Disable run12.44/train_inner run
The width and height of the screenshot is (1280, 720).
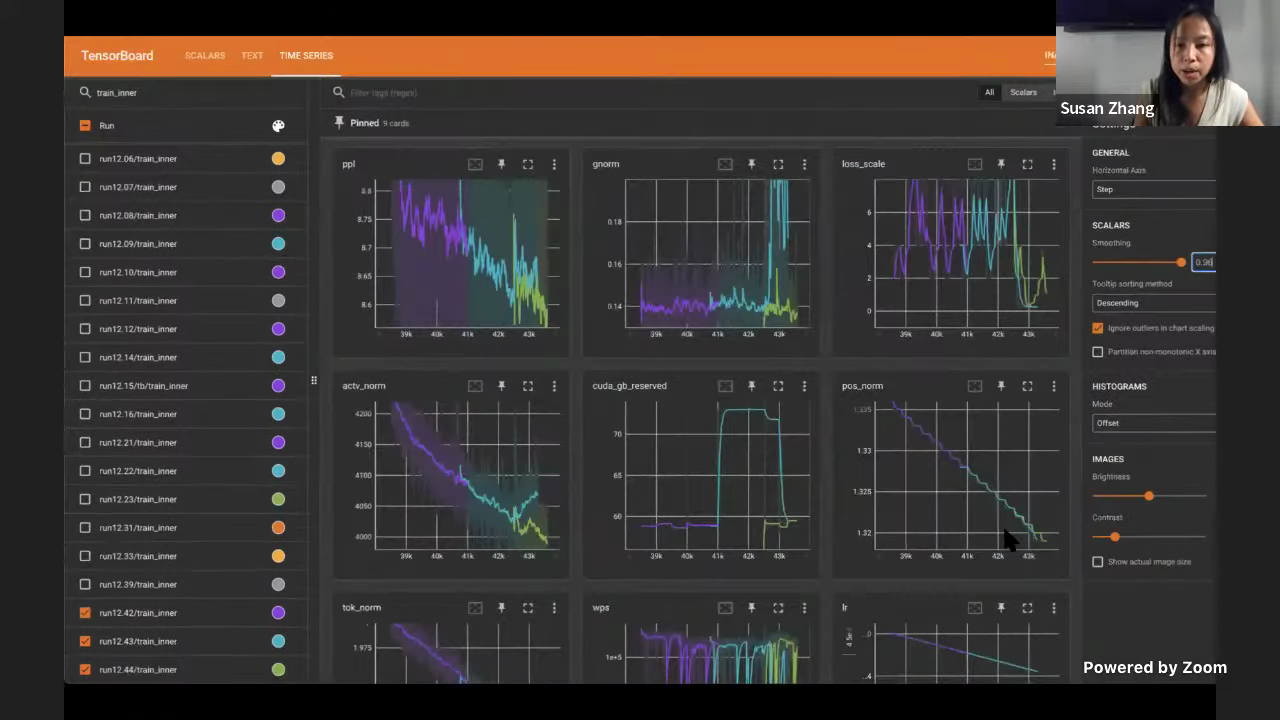pos(85,670)
